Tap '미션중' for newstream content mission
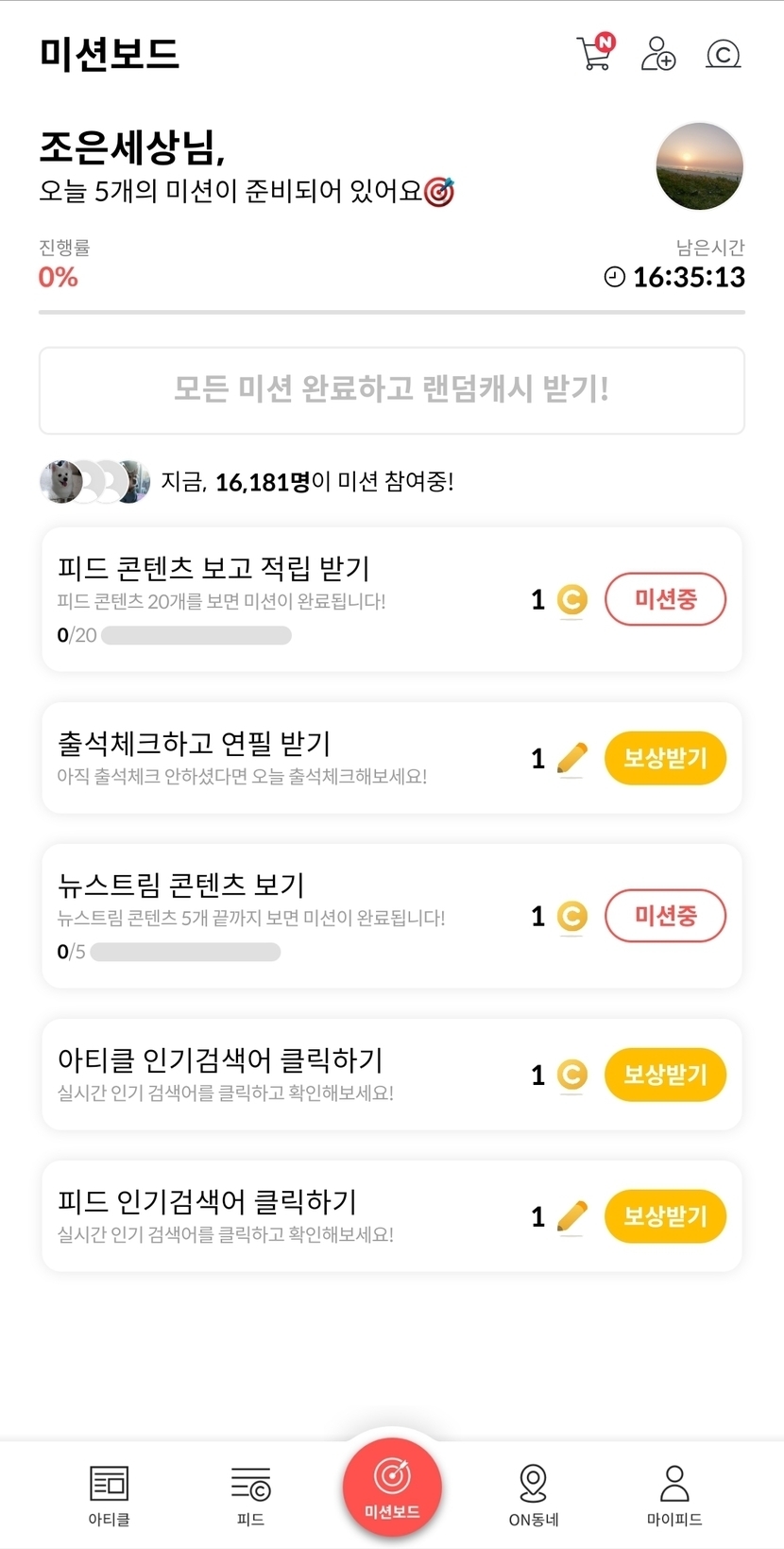This screenshot has width=784, height=1549. [x=665, y=916]
